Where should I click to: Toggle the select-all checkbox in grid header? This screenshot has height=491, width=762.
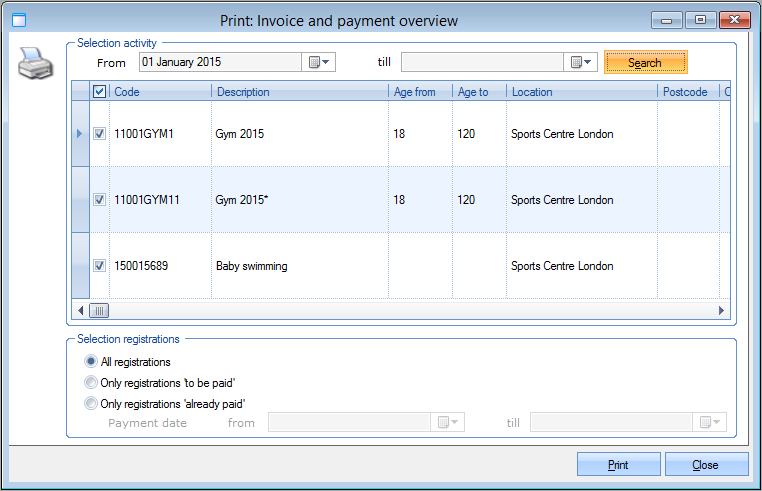[99, 92]
